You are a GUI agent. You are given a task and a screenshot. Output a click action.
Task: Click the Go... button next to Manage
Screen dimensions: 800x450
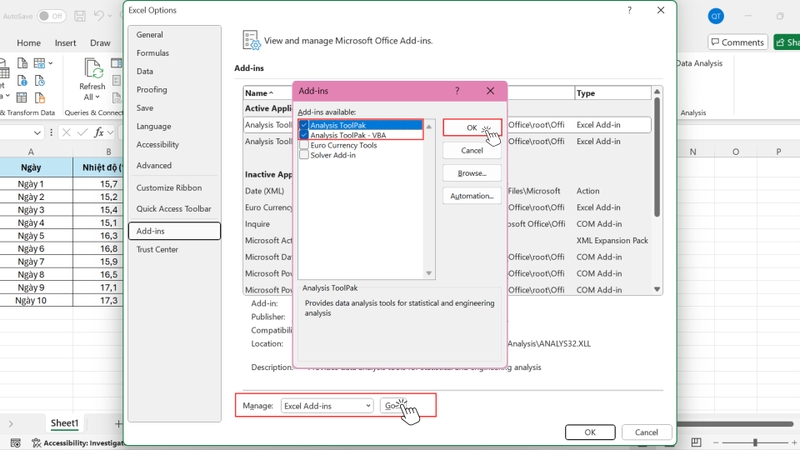393,406
